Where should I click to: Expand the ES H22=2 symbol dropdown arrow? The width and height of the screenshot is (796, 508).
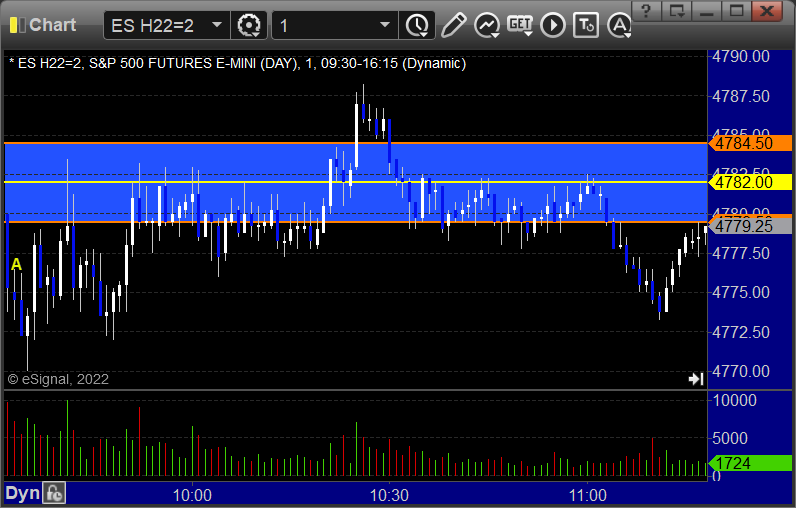click(217, 25)
